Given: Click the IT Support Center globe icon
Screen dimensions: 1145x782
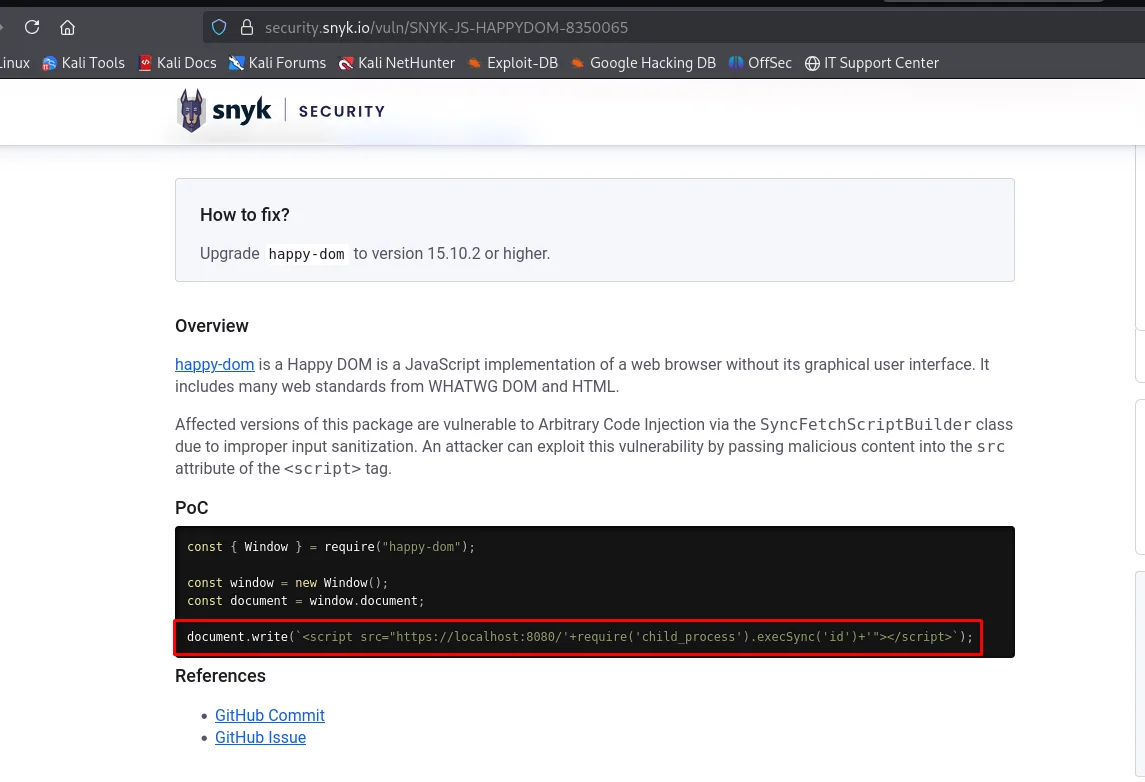Looking at the screenshot, I should (x=812, y=64).
